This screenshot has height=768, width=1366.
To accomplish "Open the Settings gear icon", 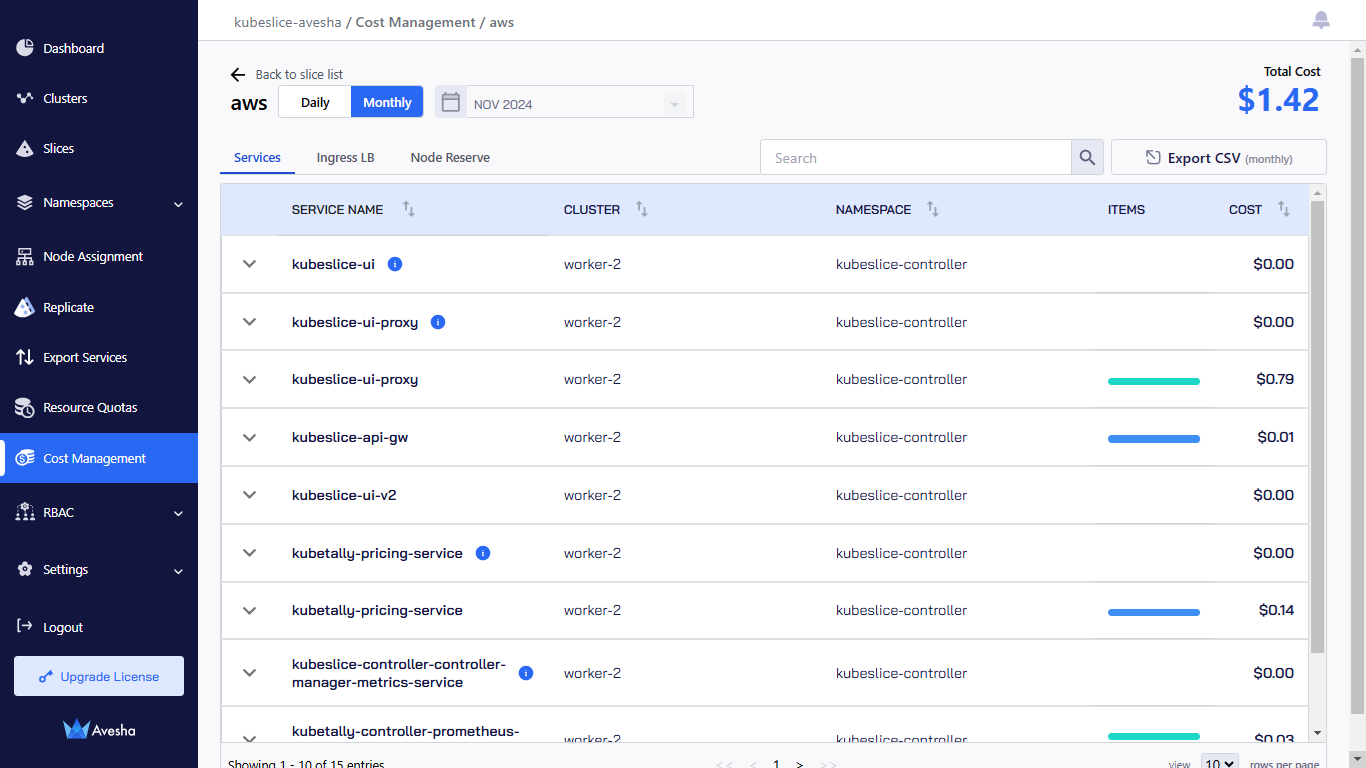I will click(x=25, y=569).
